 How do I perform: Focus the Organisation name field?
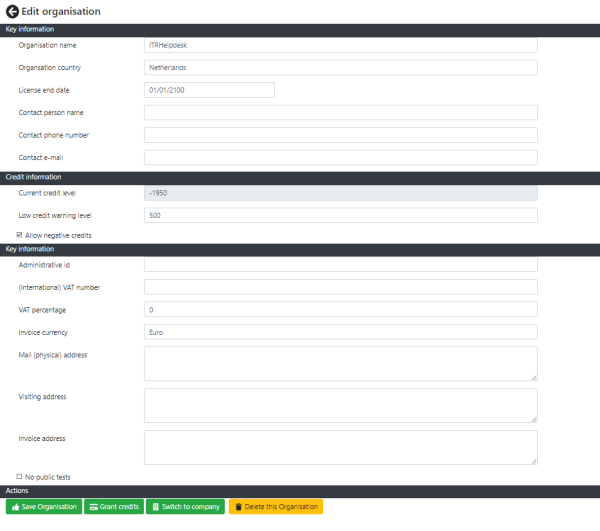click(x=341, y=45)
